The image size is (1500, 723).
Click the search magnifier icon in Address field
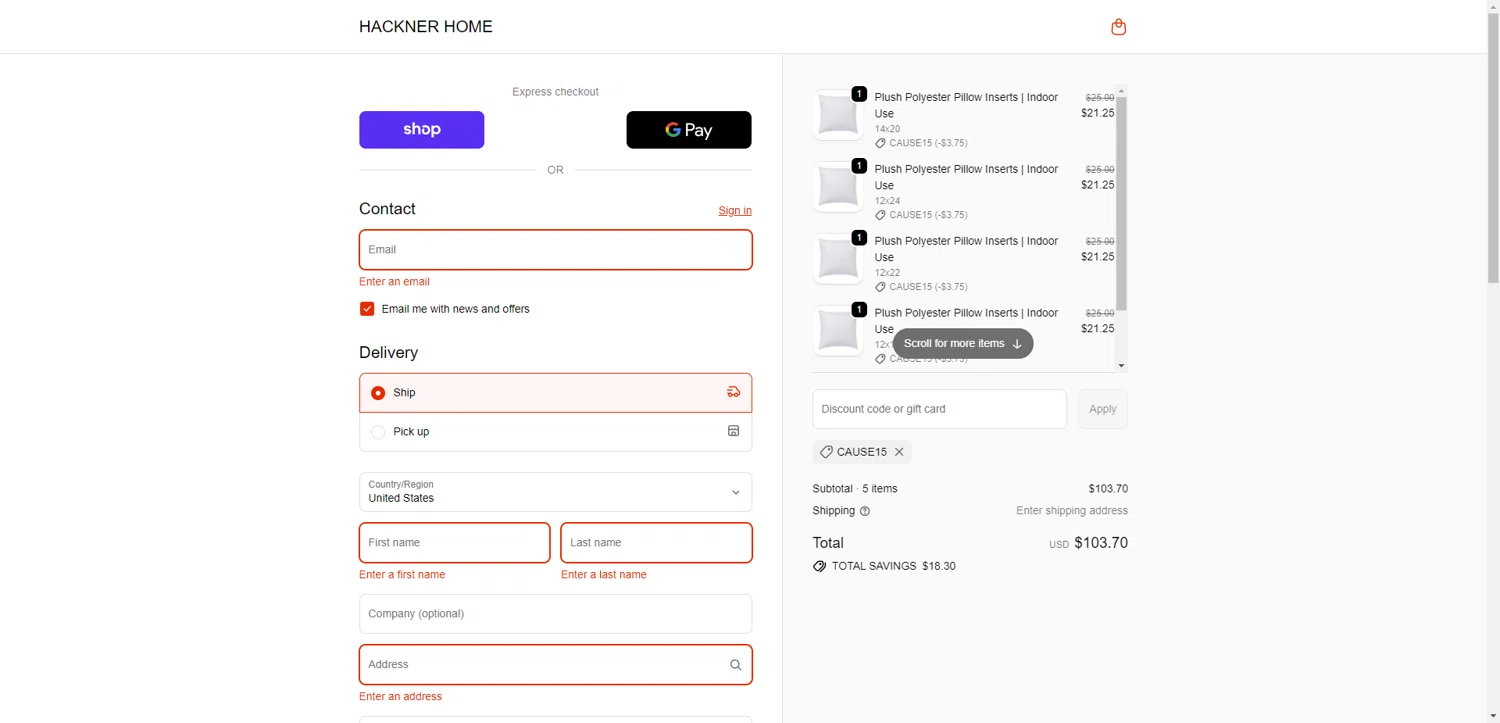(735, 665)
